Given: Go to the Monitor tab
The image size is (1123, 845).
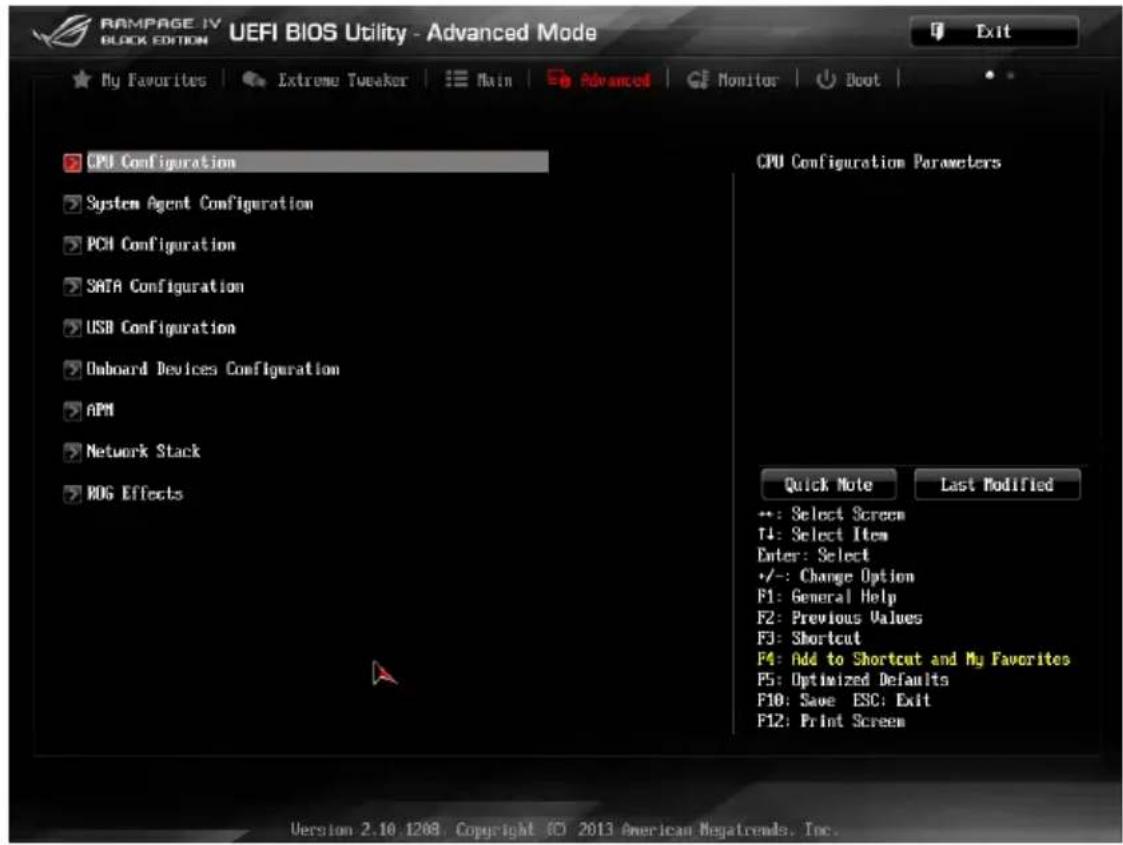Looking at the screenshot, I should pyautogui.click(x=733, y=79).
